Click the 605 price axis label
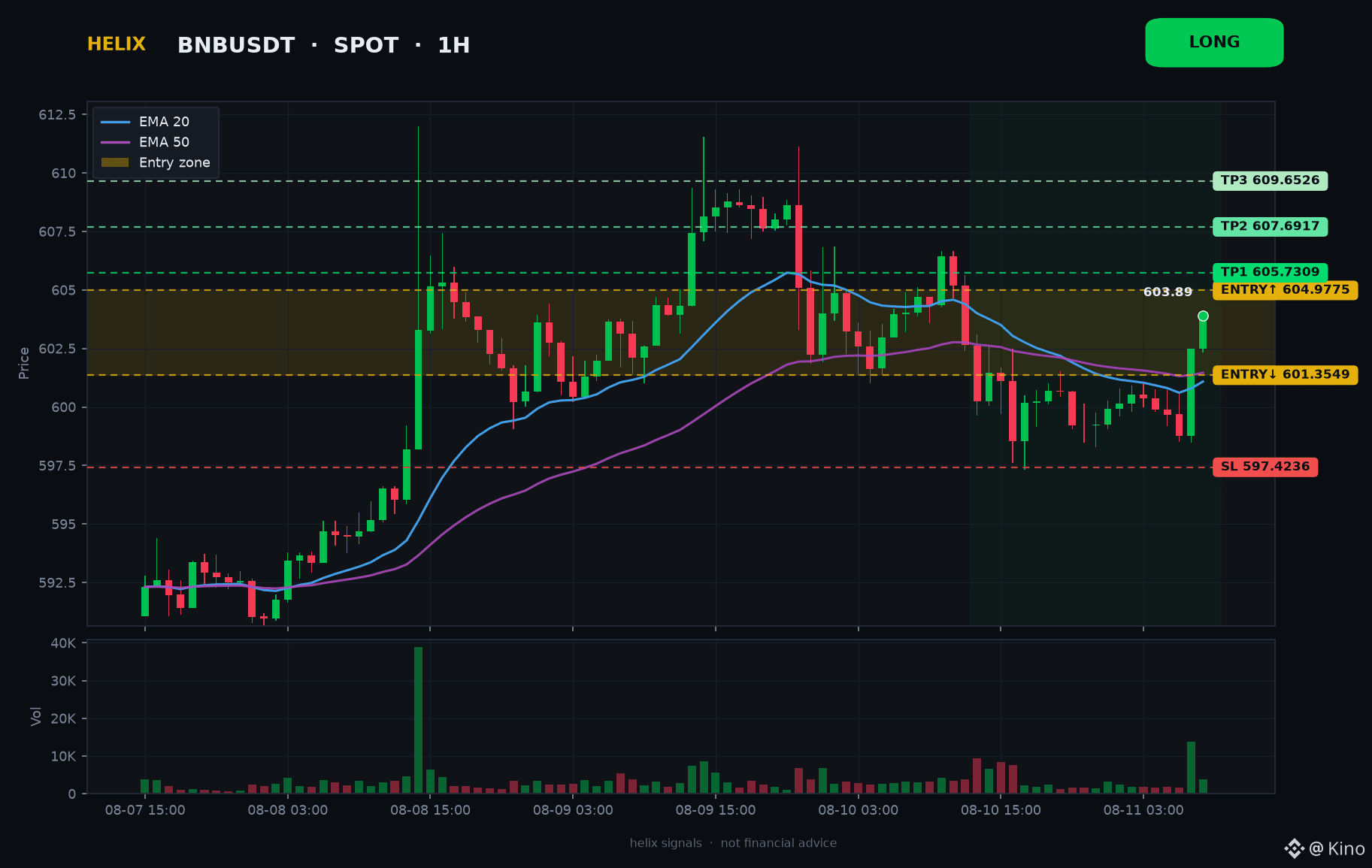Image resolution: width=1372 pixels, height=868 pixels. [x=64, y=290]
